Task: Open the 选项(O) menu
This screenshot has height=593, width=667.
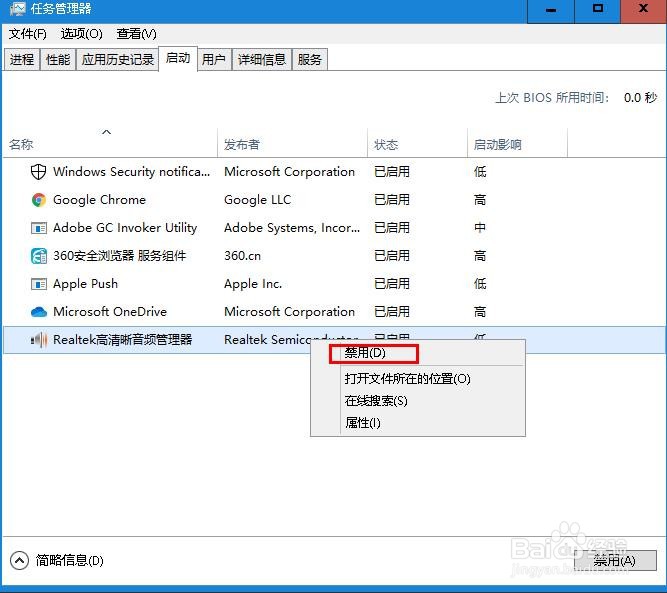Action: tap(82, 34)
